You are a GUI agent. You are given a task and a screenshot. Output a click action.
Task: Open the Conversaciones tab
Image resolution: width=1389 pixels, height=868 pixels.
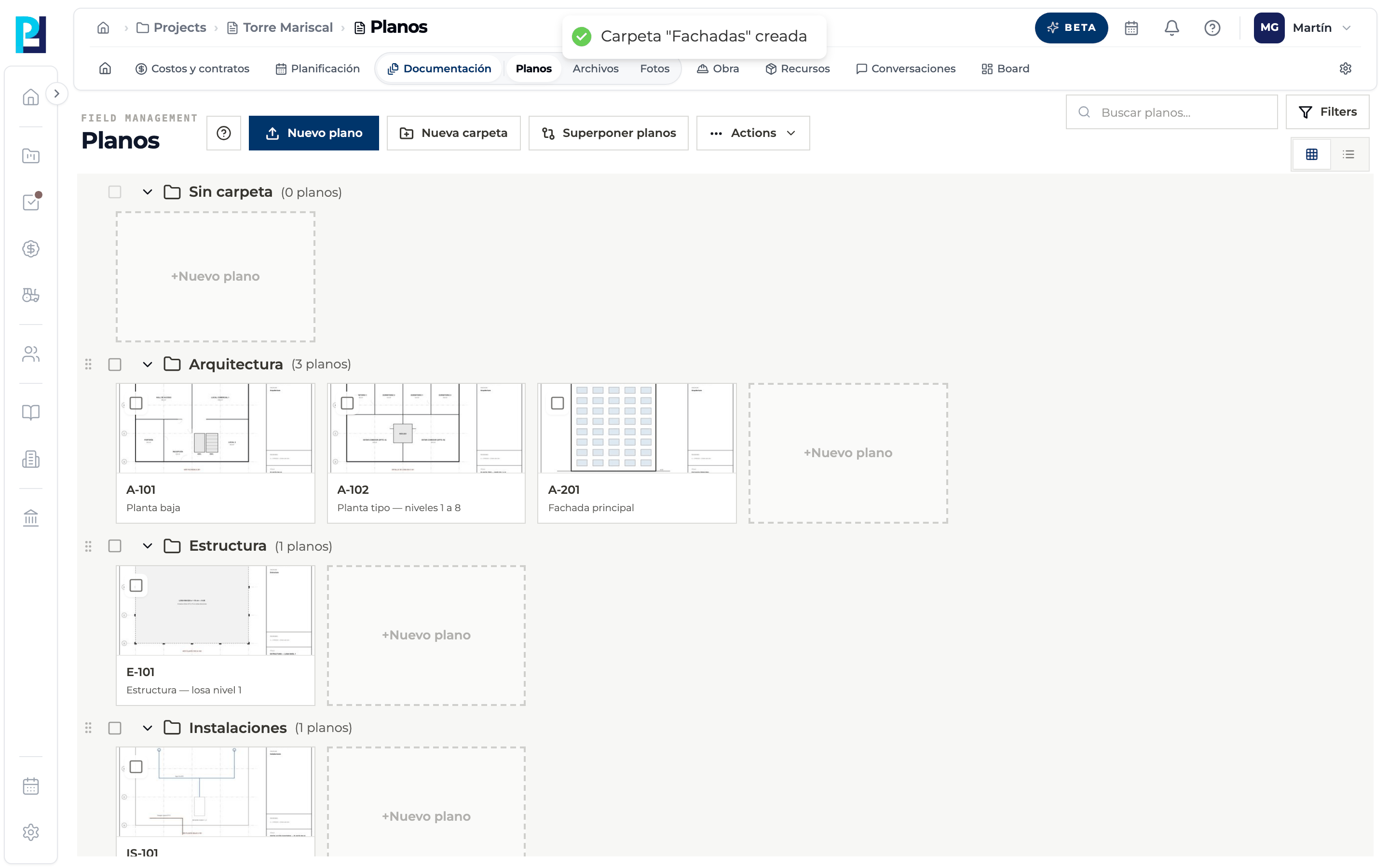(x=906, y=68)
